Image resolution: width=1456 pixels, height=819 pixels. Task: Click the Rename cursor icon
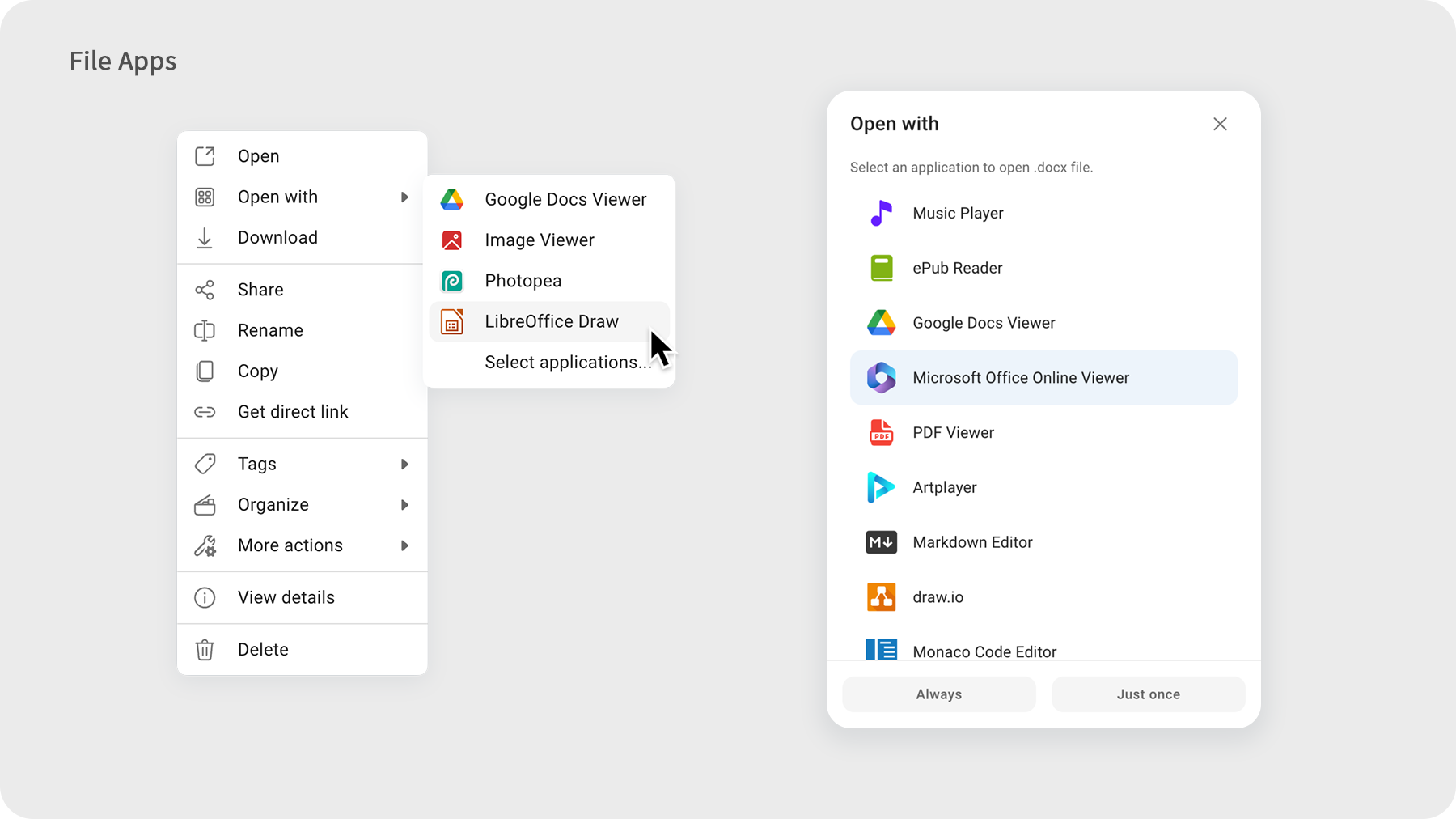pyautogui.click(x=205, y=330)
